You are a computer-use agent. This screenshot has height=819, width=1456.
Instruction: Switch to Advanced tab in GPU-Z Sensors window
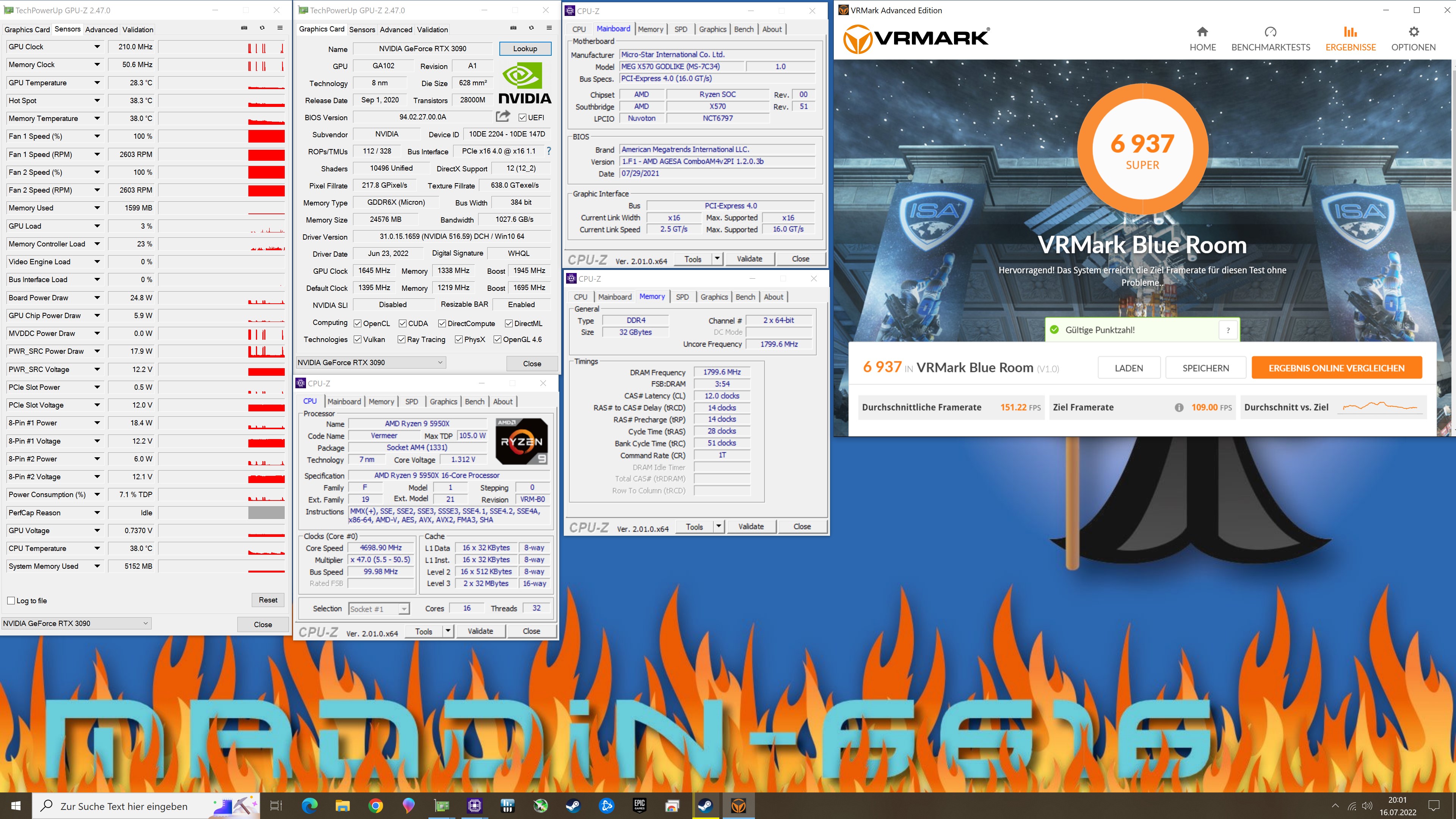[x=101, y=30]
